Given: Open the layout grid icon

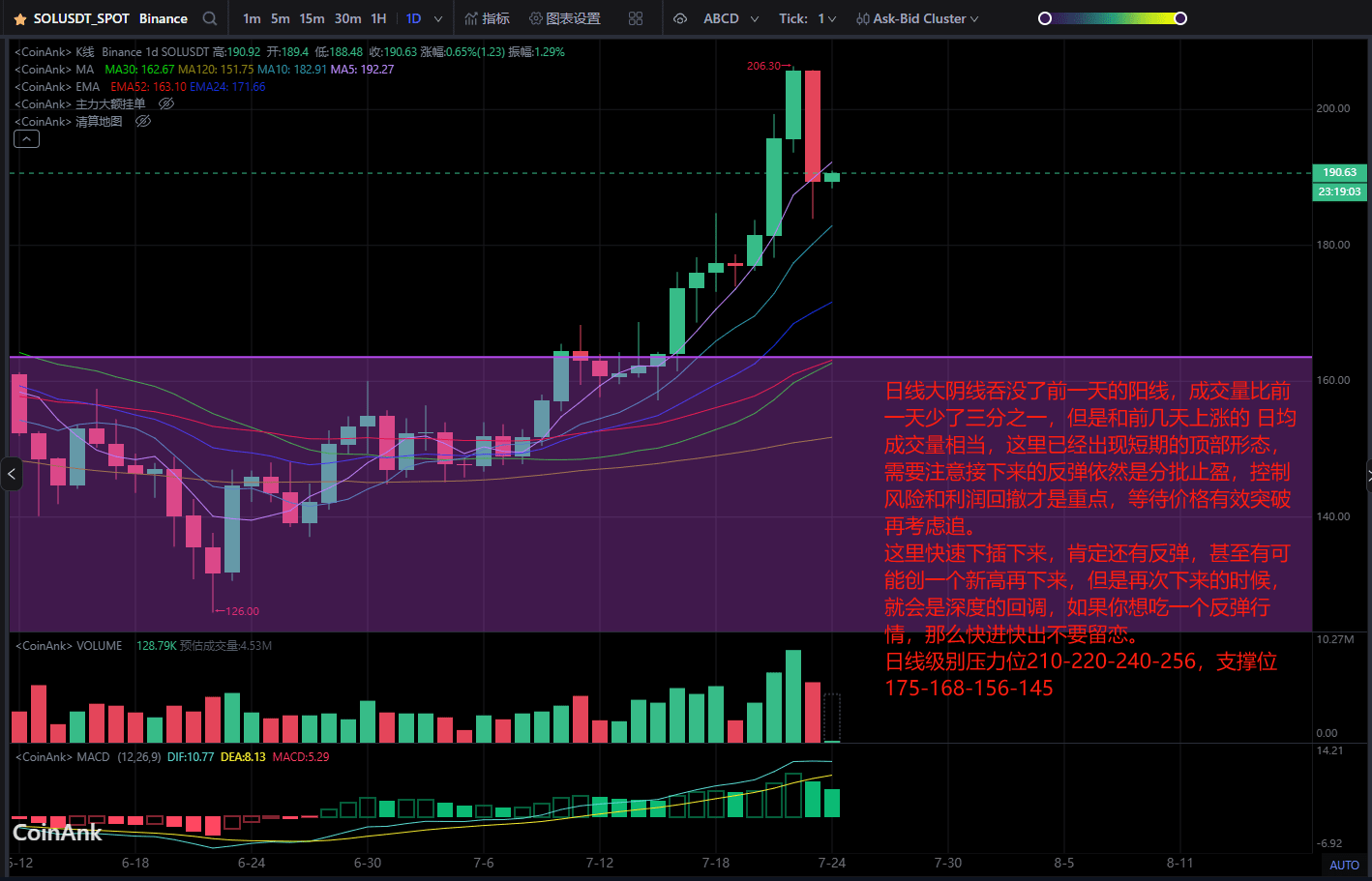Looking at the screenshot, I should coord(636,18).
